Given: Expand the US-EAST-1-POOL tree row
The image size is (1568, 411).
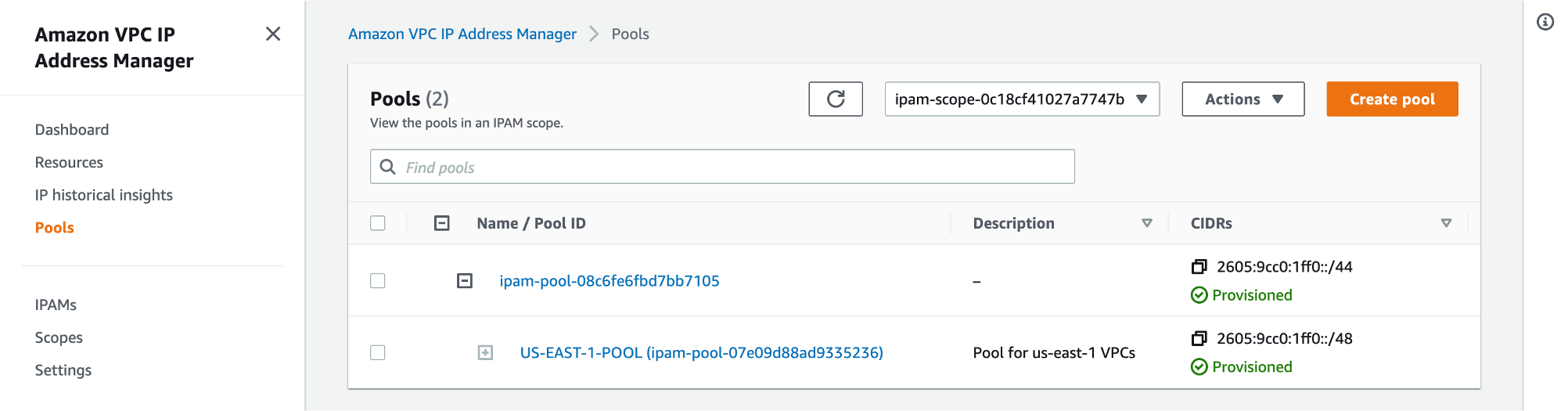Looking at the screenshot, I should click(486, 353).
